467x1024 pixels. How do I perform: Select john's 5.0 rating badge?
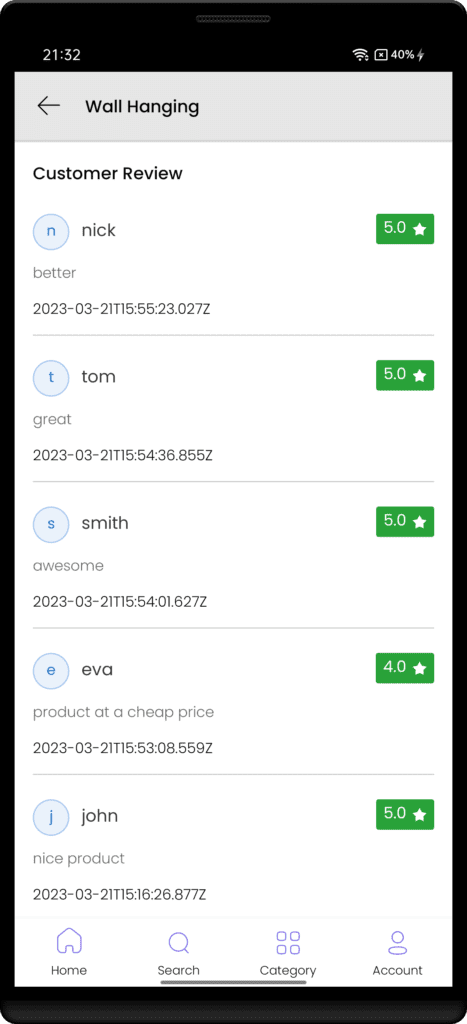point(405,814)
